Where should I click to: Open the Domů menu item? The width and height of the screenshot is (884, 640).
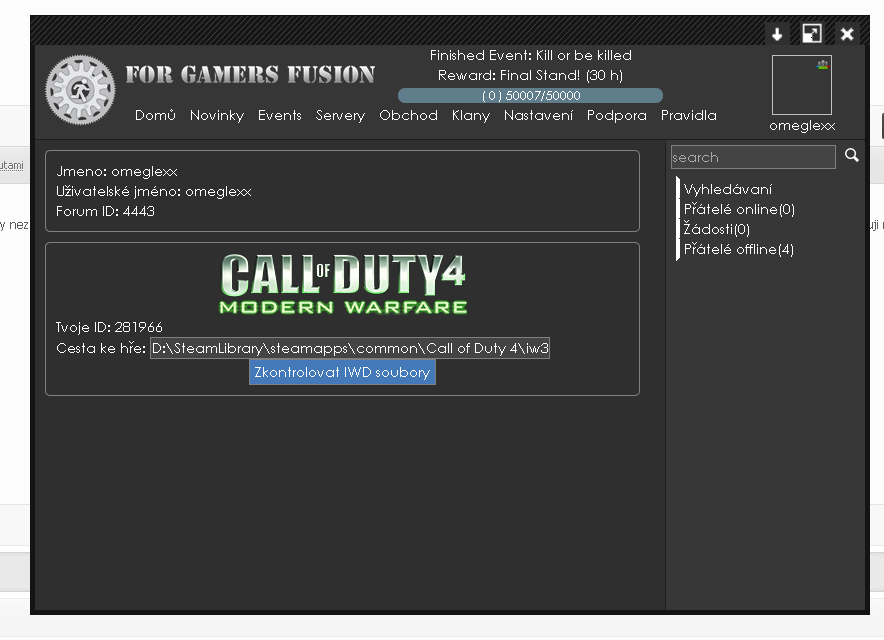[x=155, y=115]
